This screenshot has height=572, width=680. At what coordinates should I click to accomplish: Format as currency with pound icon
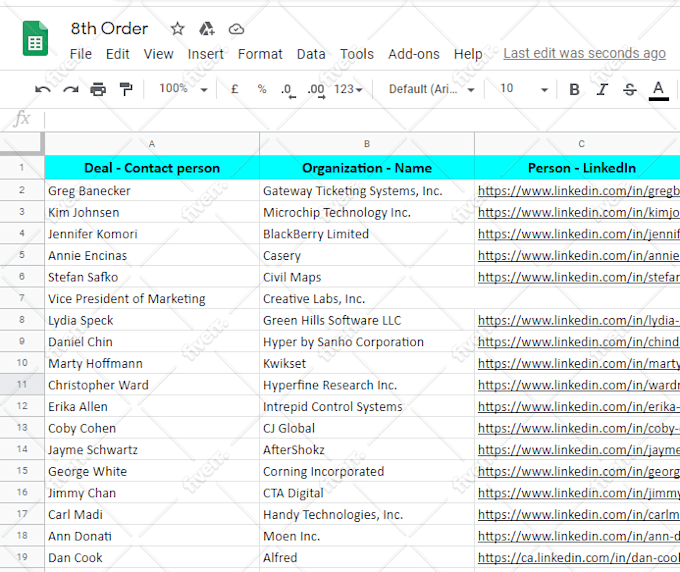pos(235,89)
